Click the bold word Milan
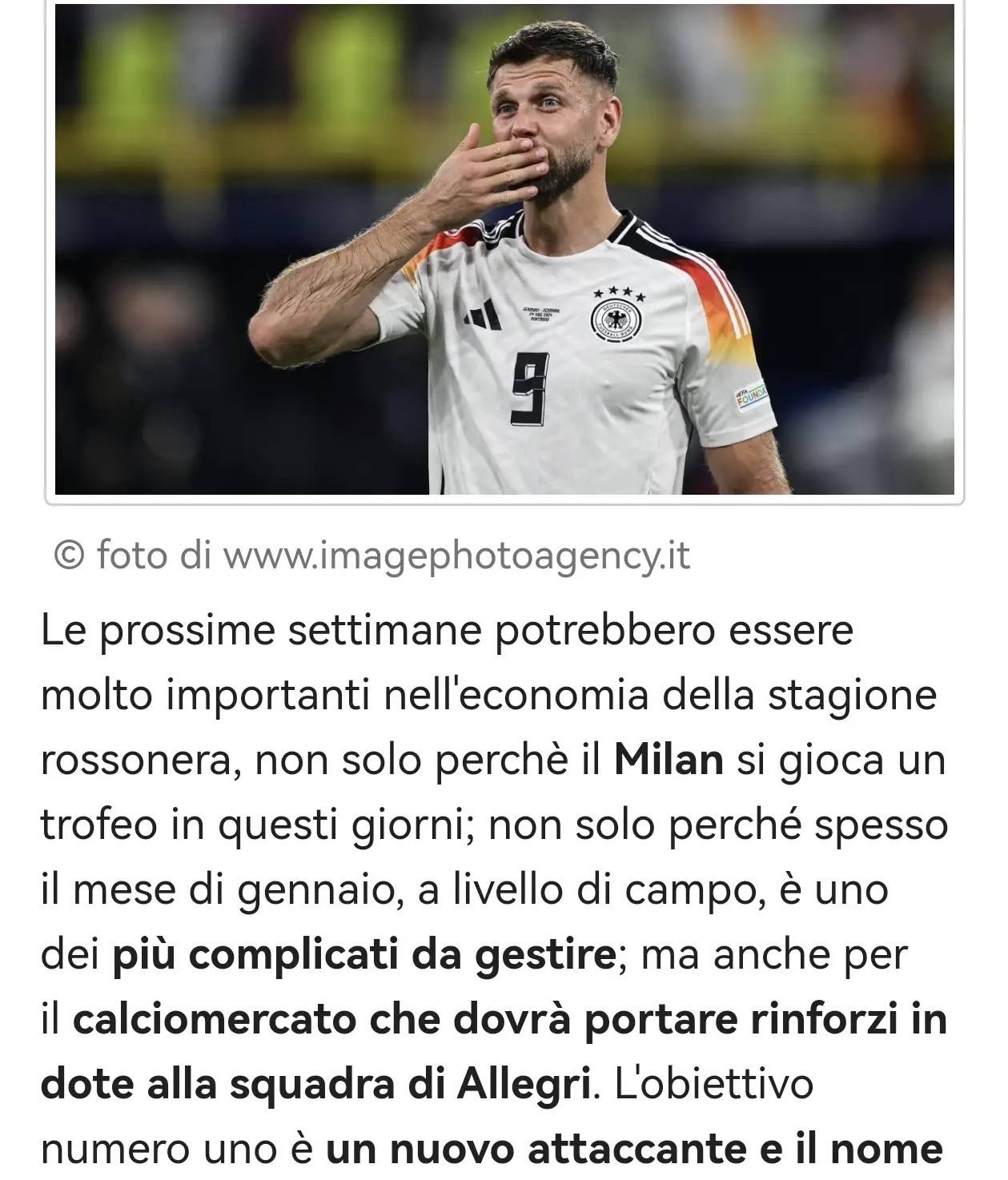This screenshot has width=1008, height=1180. click(669, 760)
